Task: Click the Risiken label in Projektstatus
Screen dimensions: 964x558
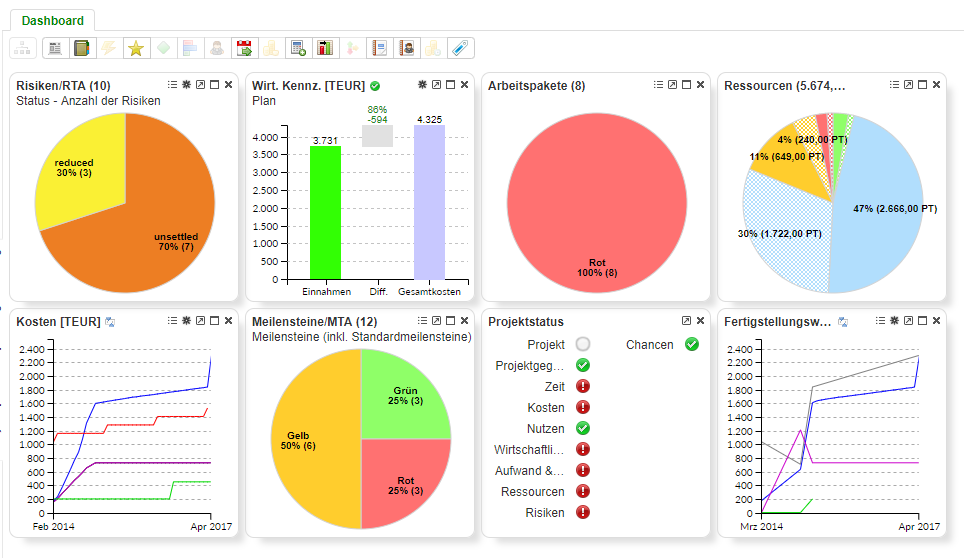Action: pyautogui.click(x=545, y=512)
